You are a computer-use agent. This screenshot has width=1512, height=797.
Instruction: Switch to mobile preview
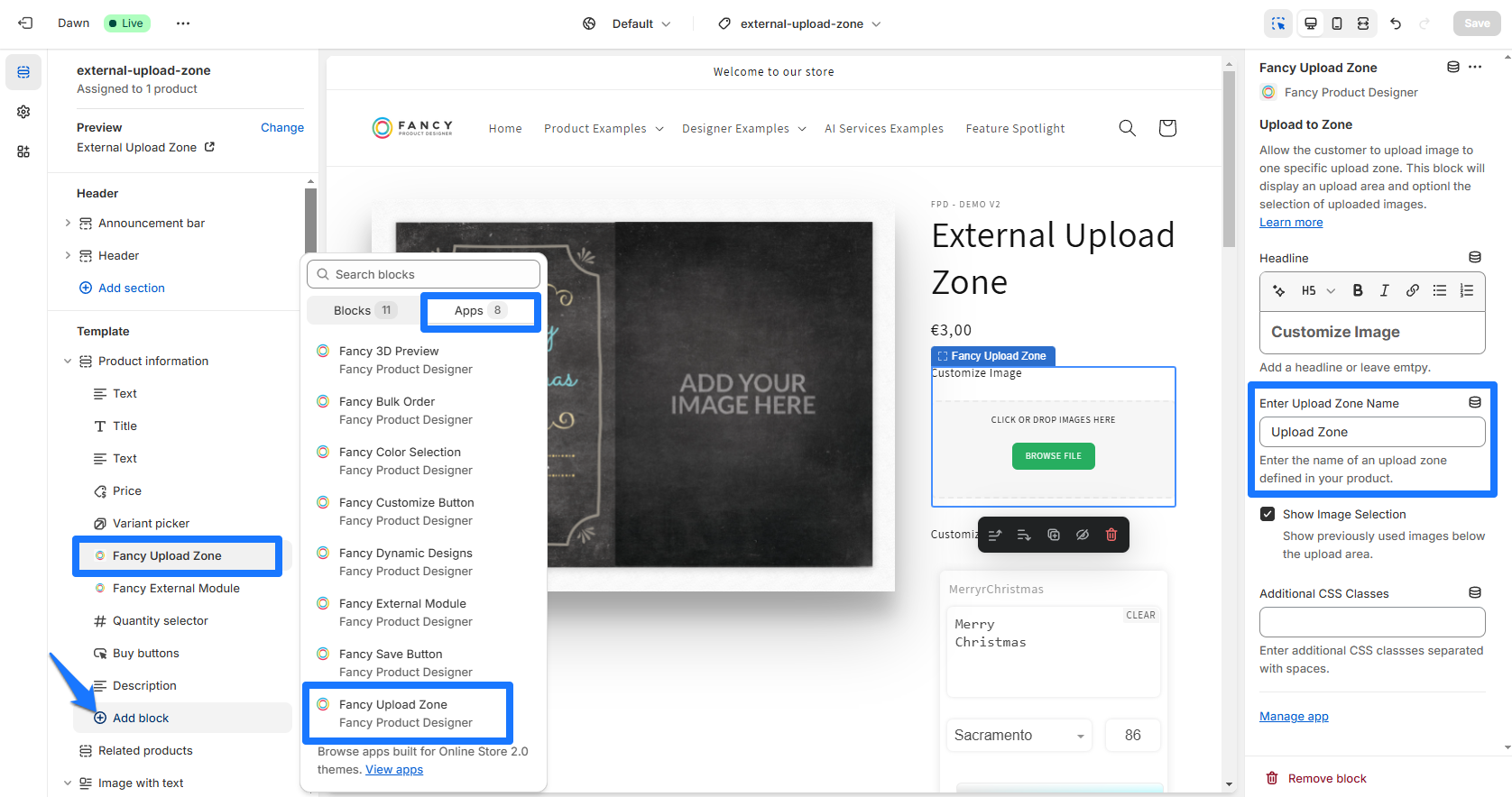pyautogui.click(x=1337, y=23)
